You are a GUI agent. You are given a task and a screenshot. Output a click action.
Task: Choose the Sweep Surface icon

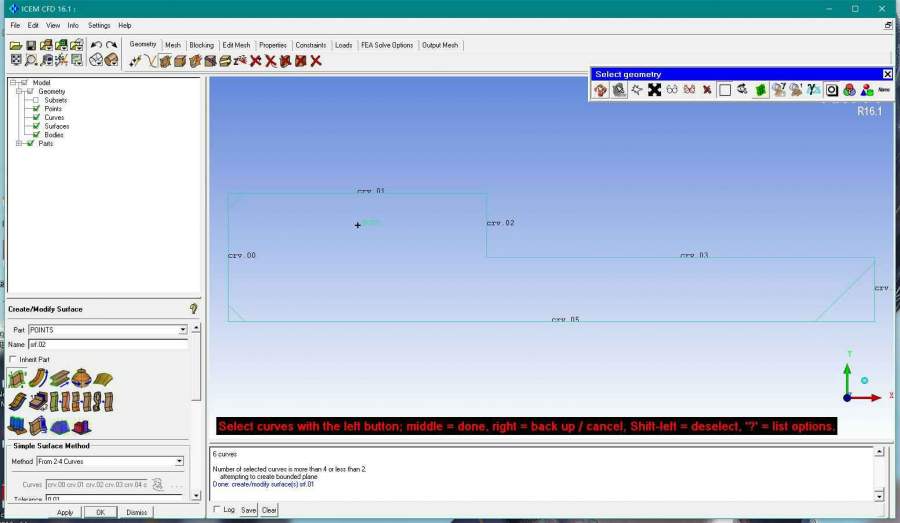(59, 378)
